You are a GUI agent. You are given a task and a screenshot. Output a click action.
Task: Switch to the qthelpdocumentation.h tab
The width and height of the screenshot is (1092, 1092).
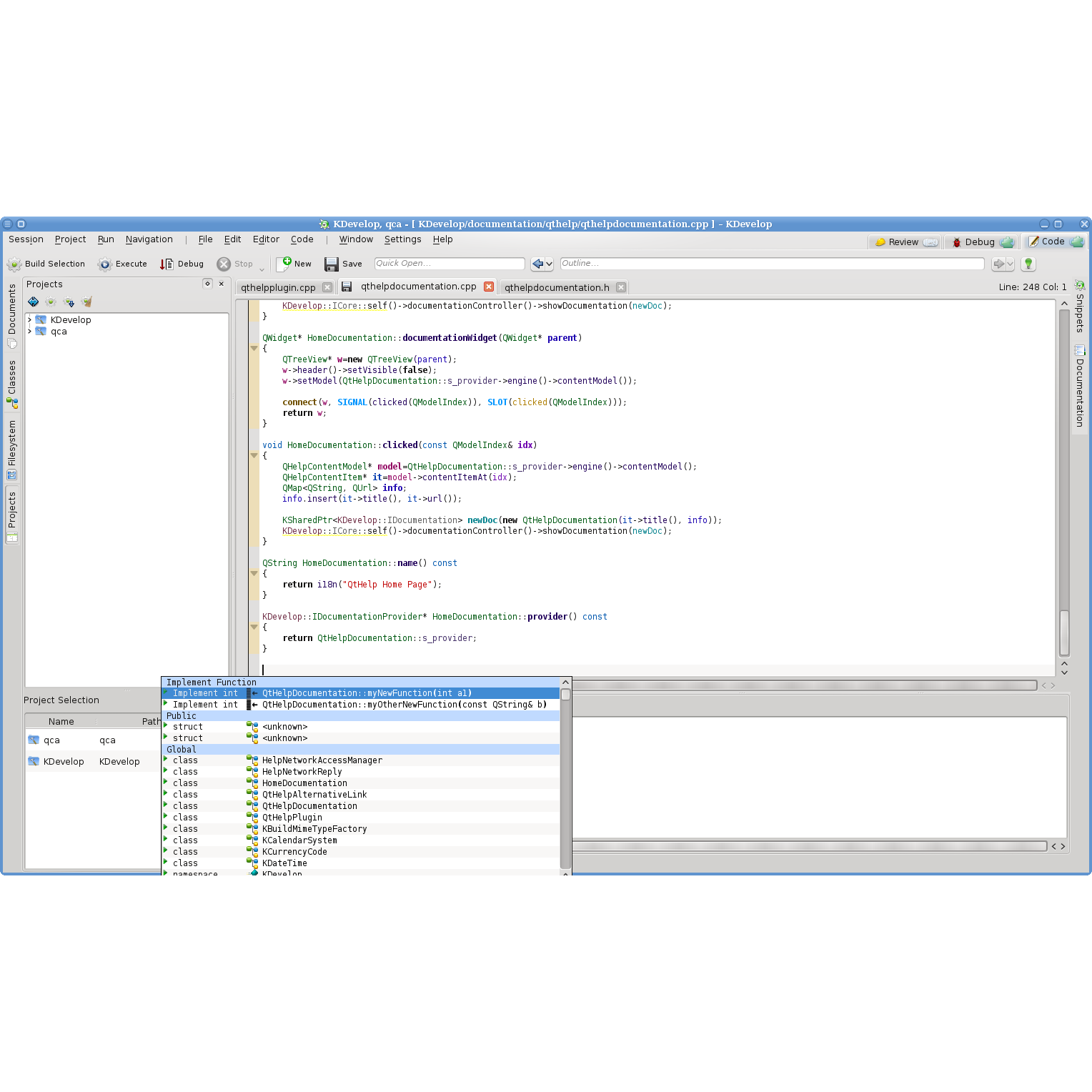pyautogui.click(x=557, y=287)
